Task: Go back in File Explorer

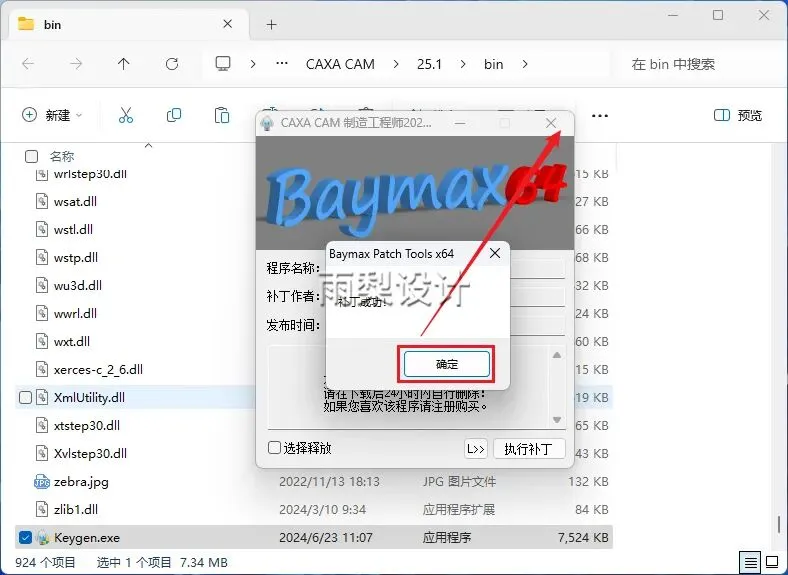Action: pos(28,64)
